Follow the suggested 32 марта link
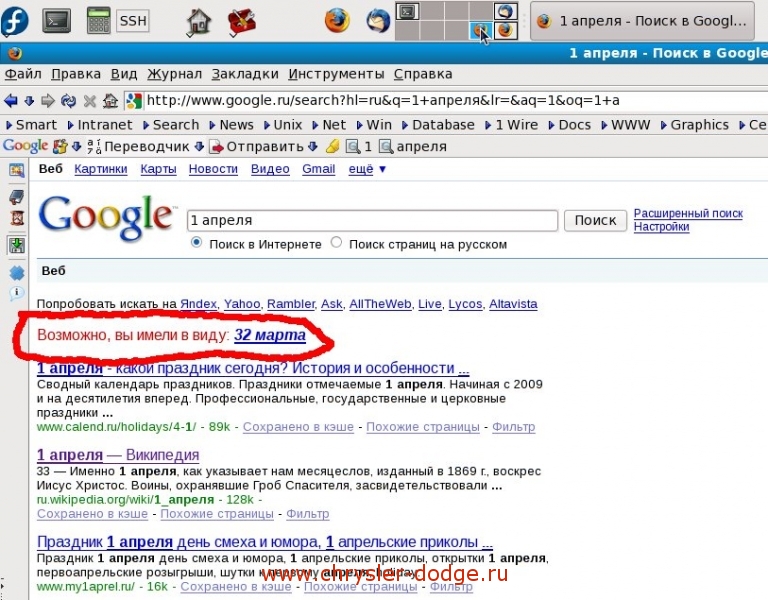The height and width of the screenshot is (600, 768). (x=270, y=335)
